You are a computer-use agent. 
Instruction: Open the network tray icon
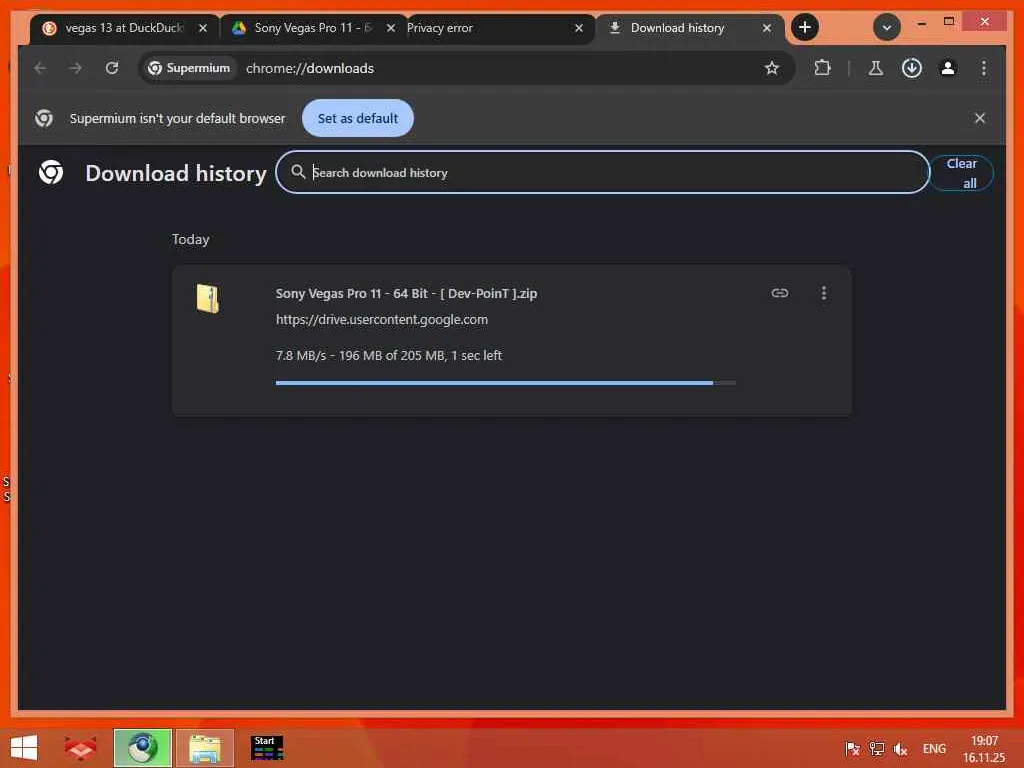pos(876,749)
